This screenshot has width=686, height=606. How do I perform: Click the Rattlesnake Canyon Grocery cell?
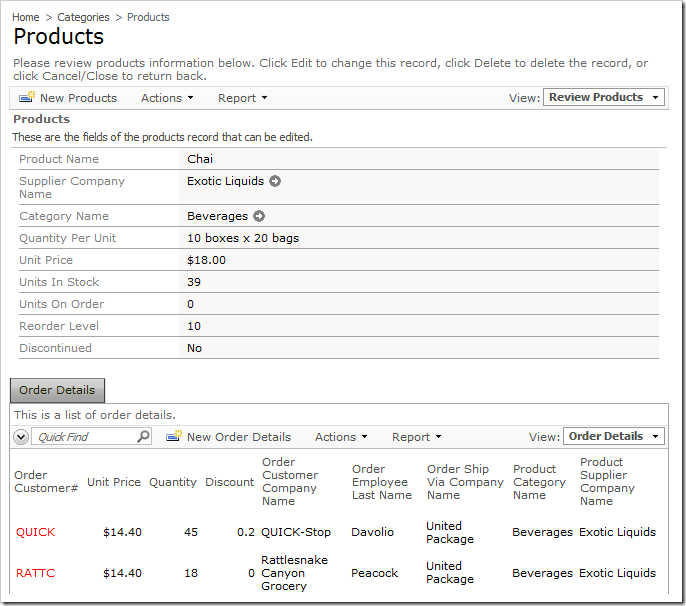[x=294, y=573]
